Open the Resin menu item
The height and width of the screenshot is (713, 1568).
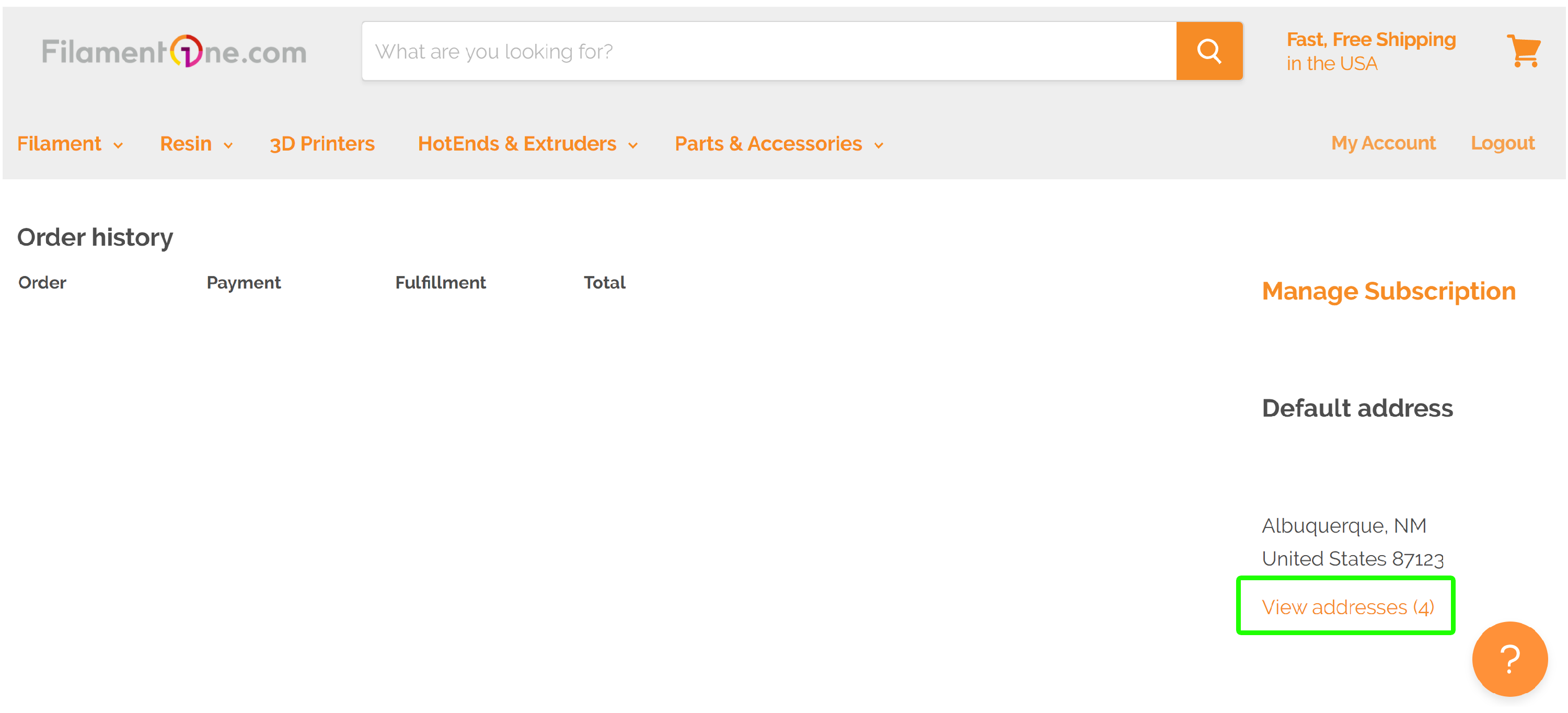coord(186,144)
